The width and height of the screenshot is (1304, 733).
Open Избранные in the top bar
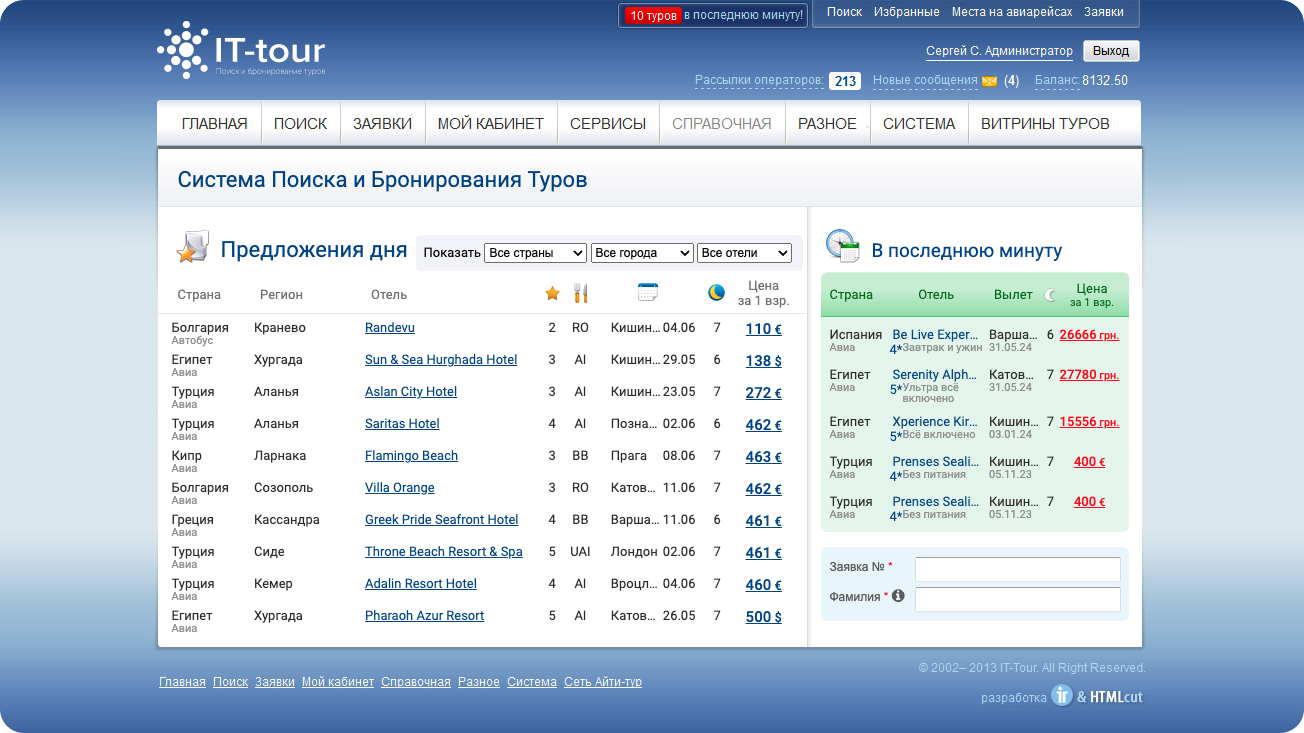(906, 12)
